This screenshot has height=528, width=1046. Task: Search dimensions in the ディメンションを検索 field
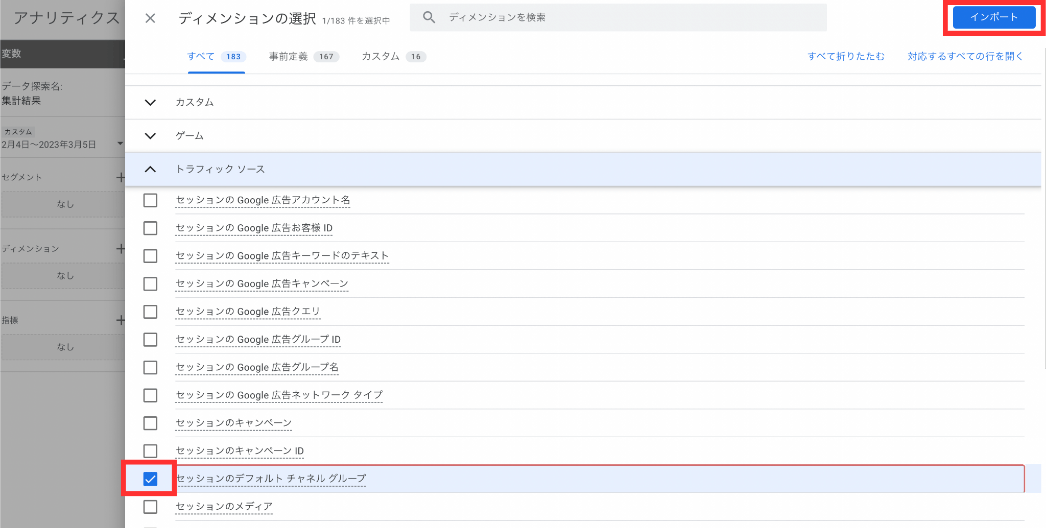(x=618, y=18)
